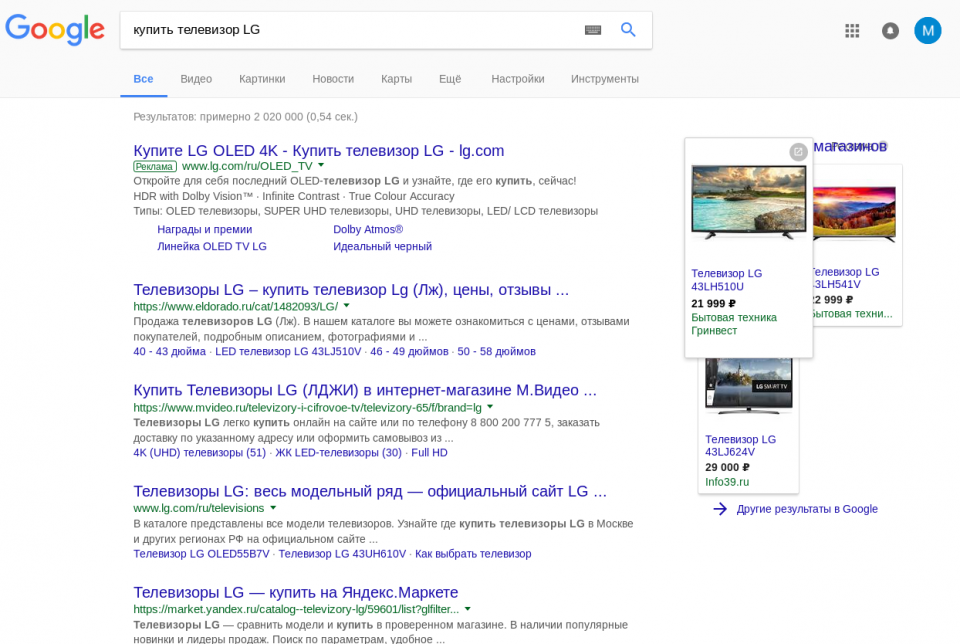Open LED телевизор LG 43LJ510V link
This screenshot has width=960, height=644.
[288, 351]
